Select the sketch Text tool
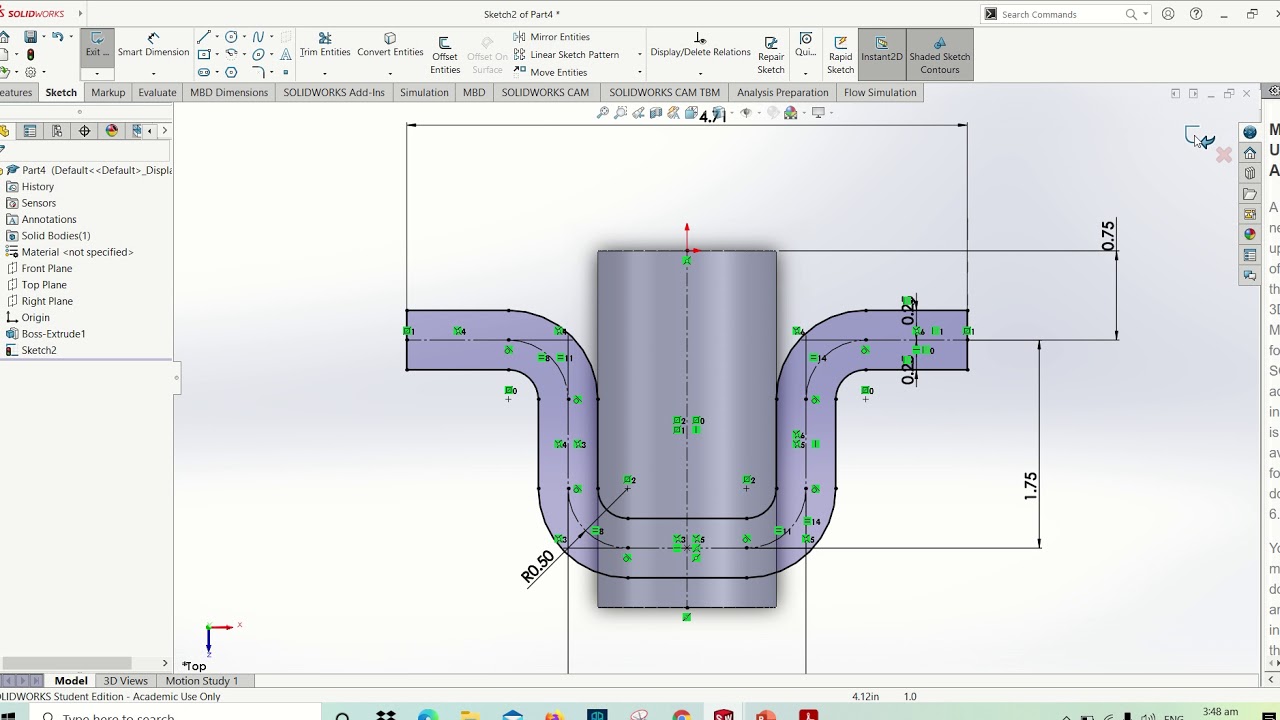The height and width of the screenshot is (720, 1280). click(x=286, y=54)
